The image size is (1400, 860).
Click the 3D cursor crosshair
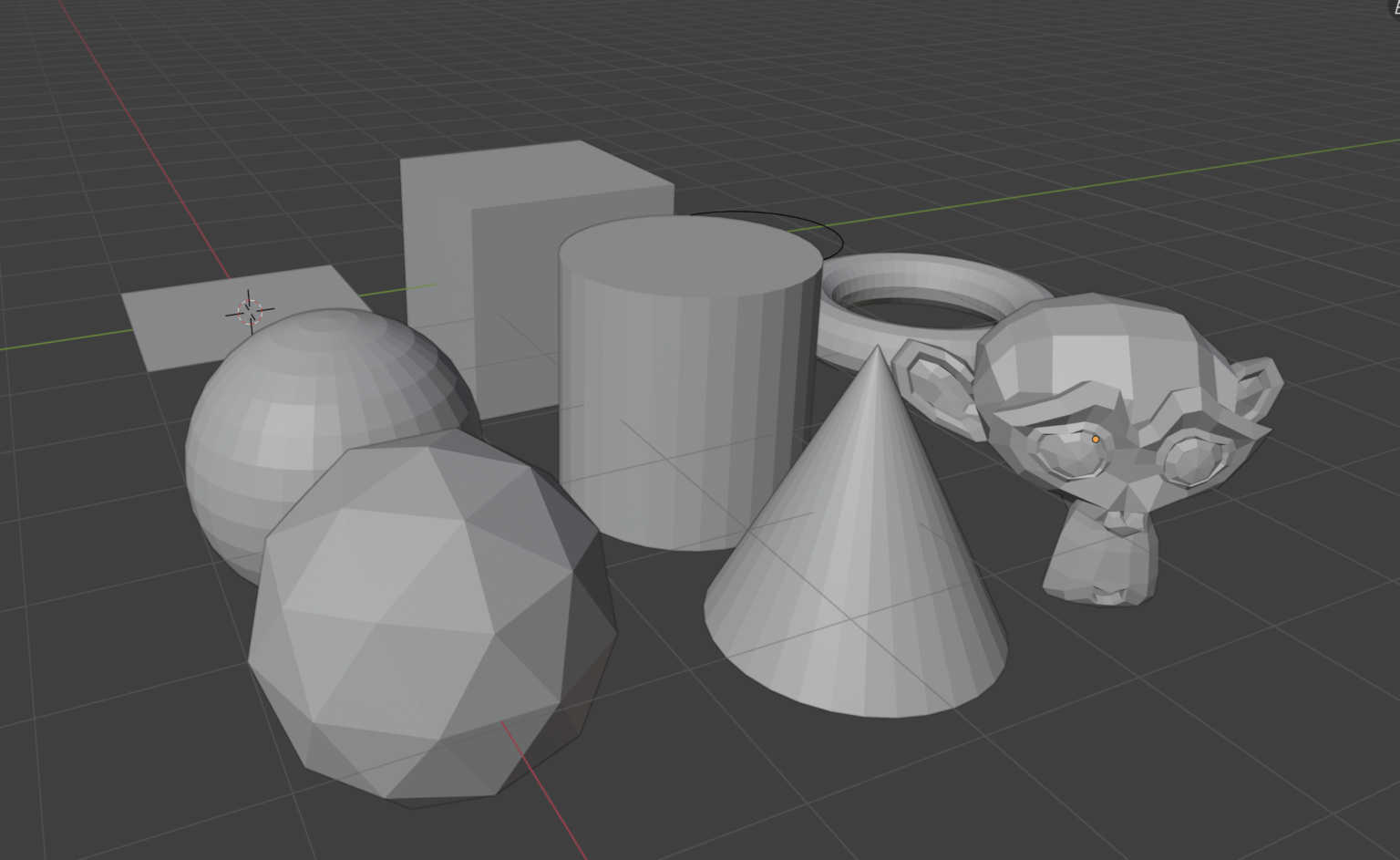(248, 310)
